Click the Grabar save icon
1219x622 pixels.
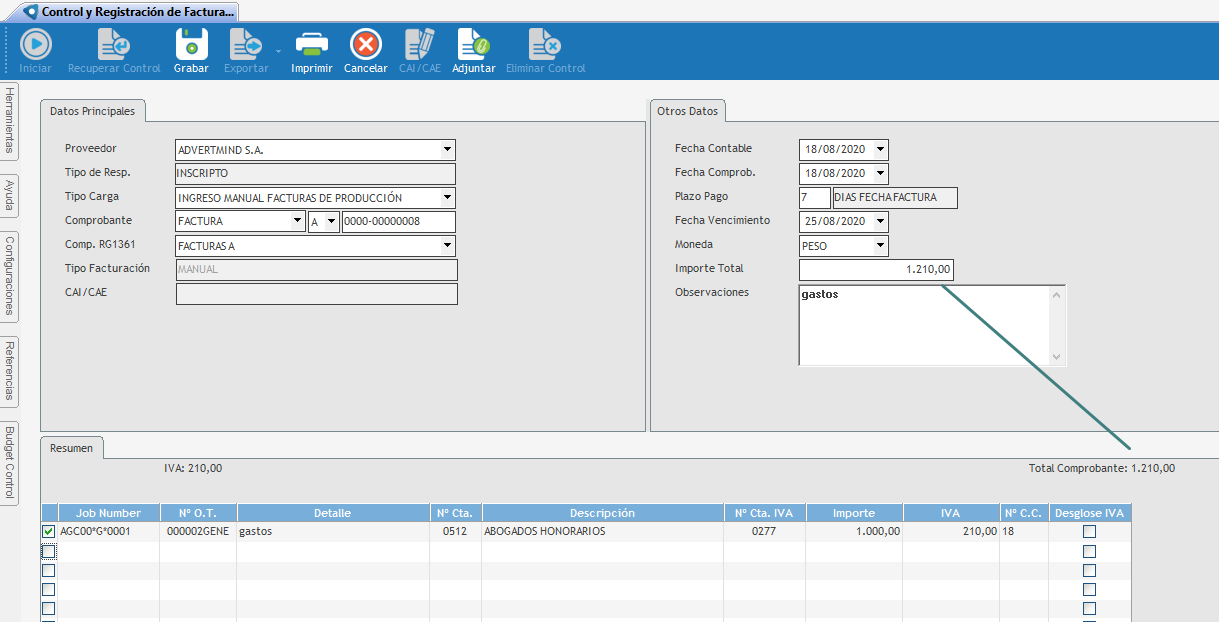pyautogui.click(x=191, y=45)
